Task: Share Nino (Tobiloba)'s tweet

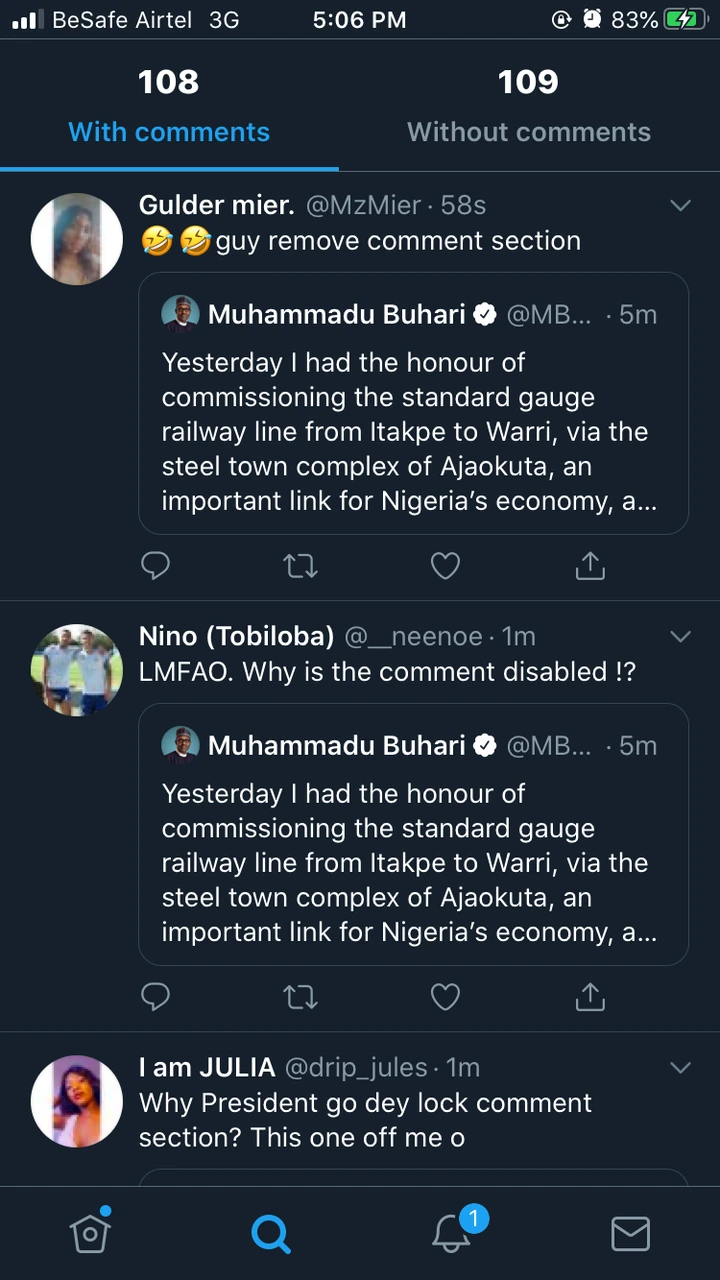Action: (x=590, y=997)
